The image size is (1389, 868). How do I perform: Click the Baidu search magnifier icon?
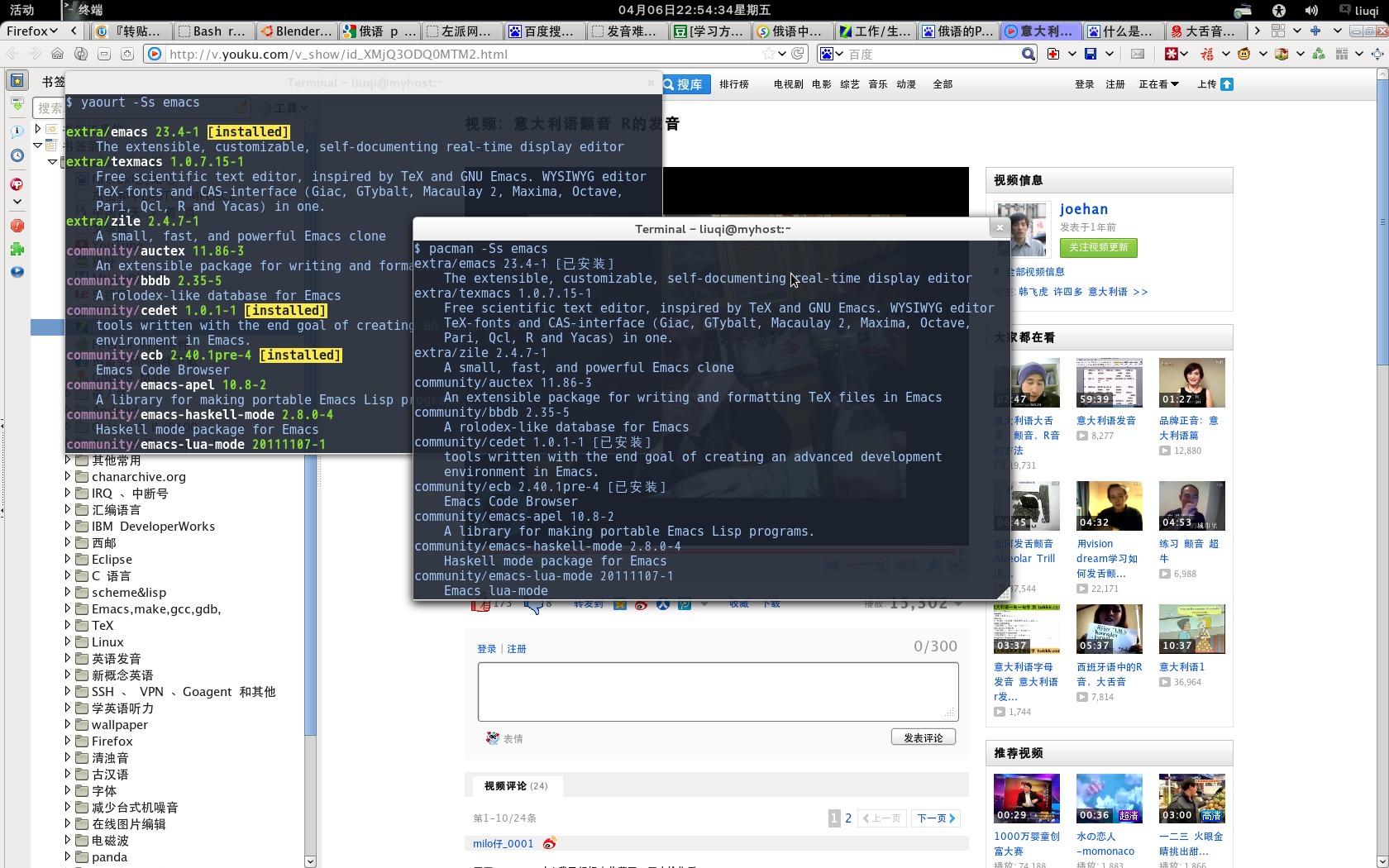click(1028, 54)
